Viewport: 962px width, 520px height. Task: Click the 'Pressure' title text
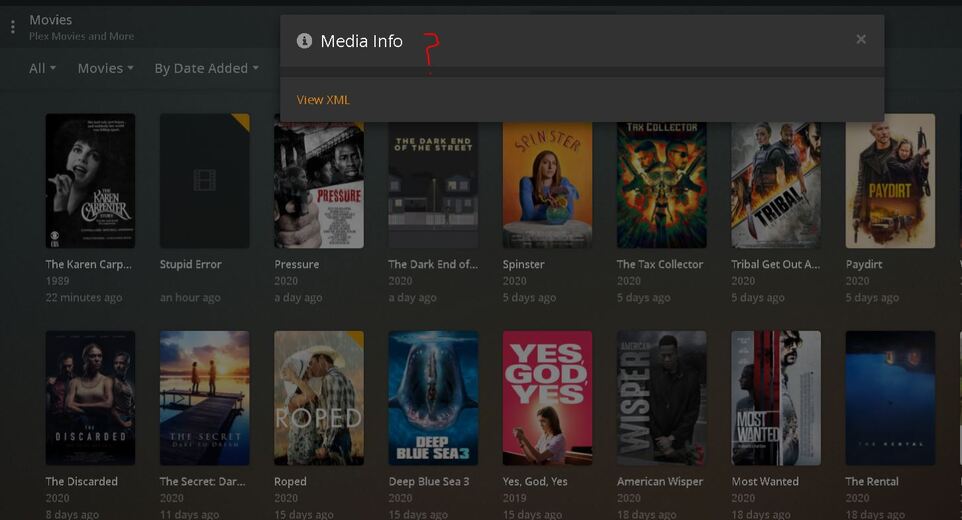296,264
